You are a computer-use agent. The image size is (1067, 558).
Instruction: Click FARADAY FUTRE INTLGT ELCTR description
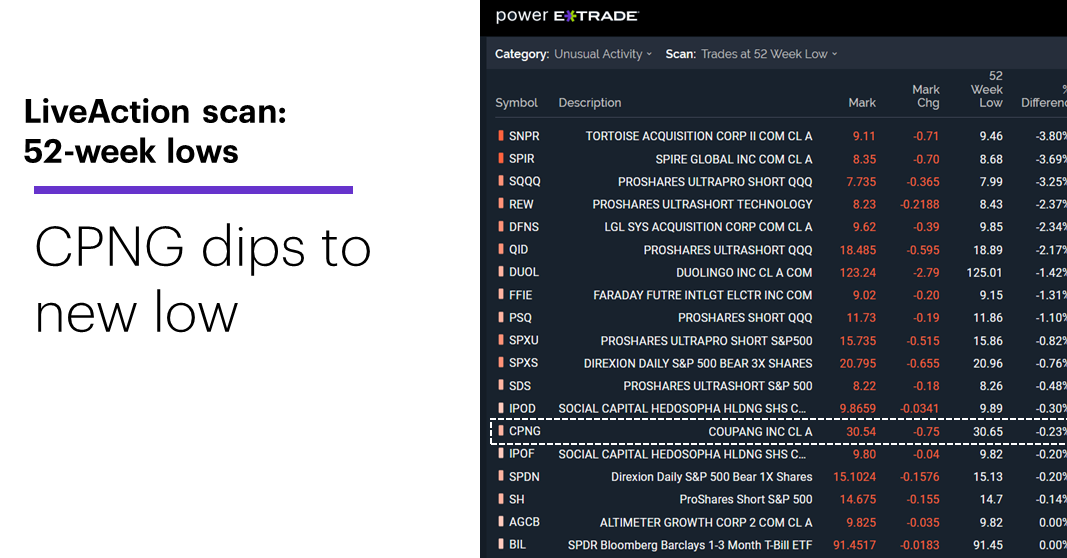point(702,295)
